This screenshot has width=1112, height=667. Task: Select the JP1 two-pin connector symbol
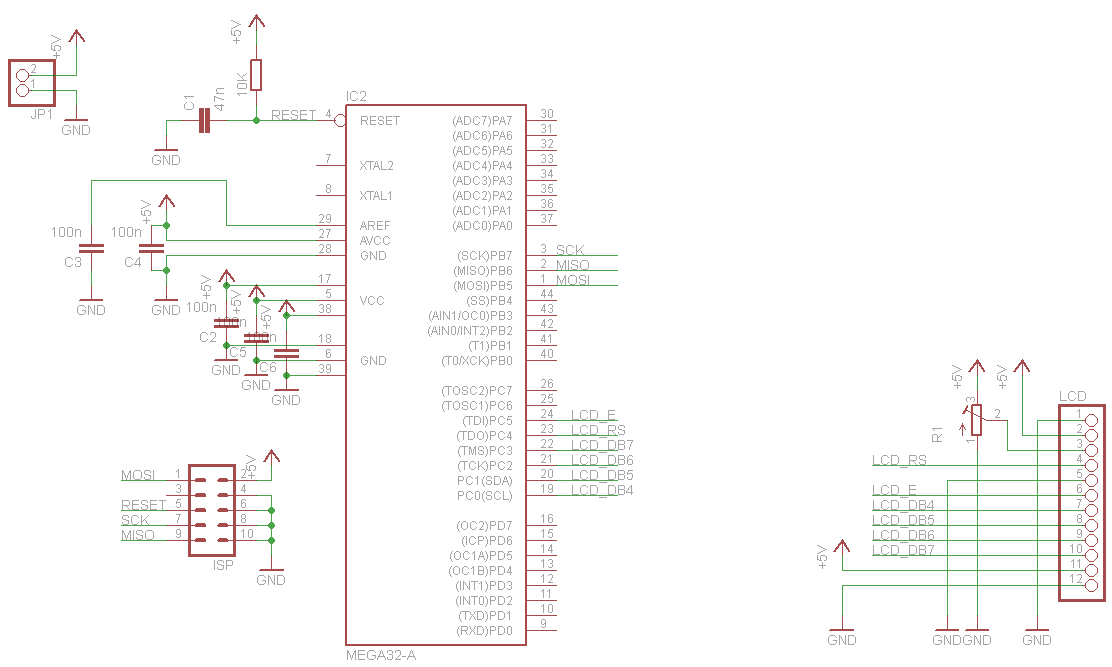click(x=32, y=83)
